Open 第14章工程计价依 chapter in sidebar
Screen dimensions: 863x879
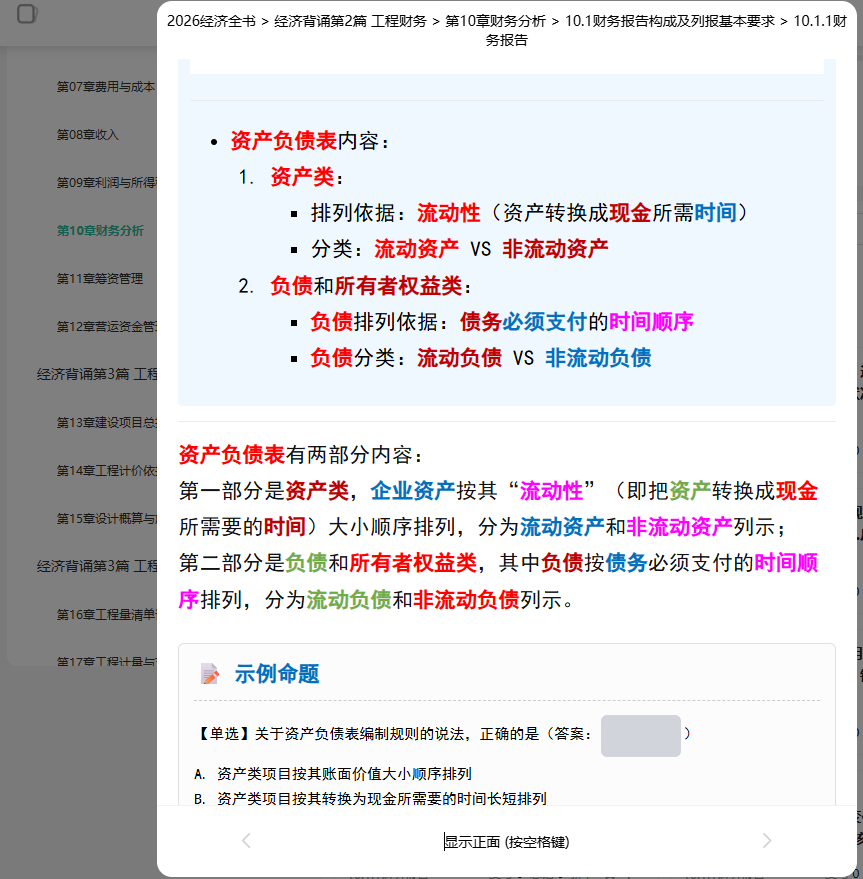point(107,470)
